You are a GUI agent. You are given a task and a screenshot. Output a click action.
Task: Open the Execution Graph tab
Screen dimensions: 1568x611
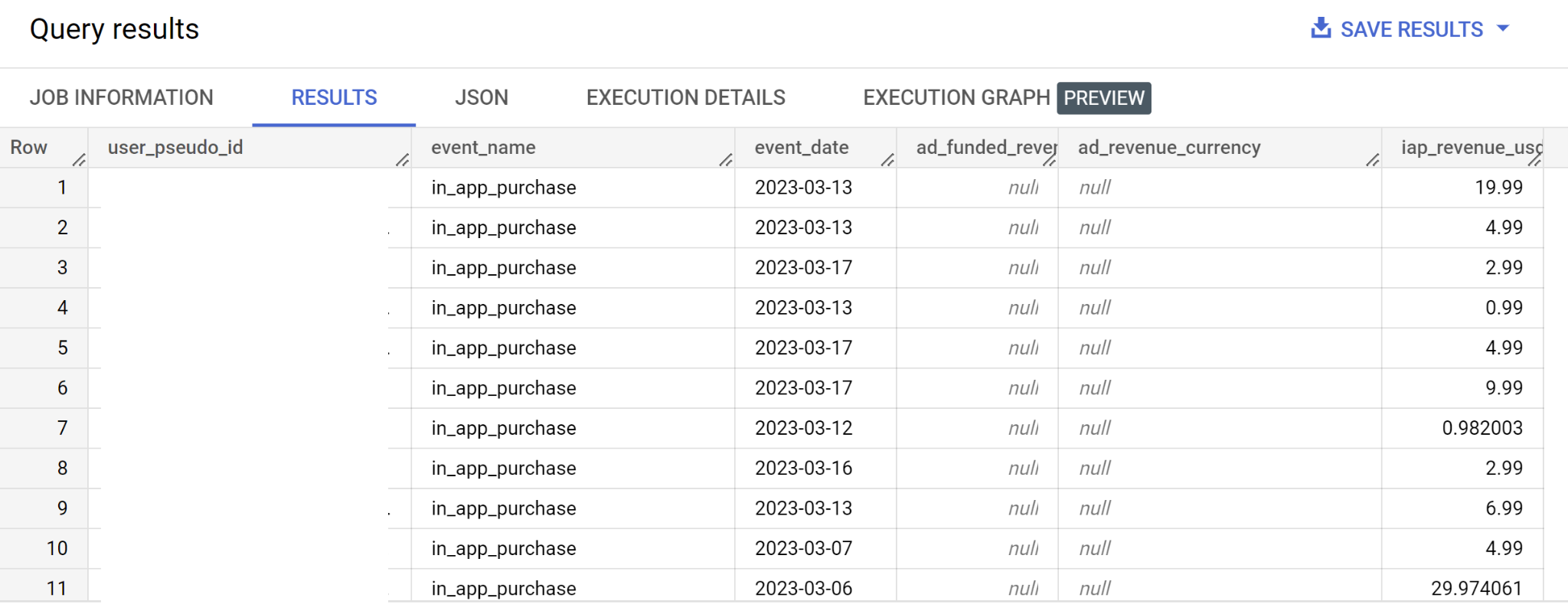pos(956,97)
